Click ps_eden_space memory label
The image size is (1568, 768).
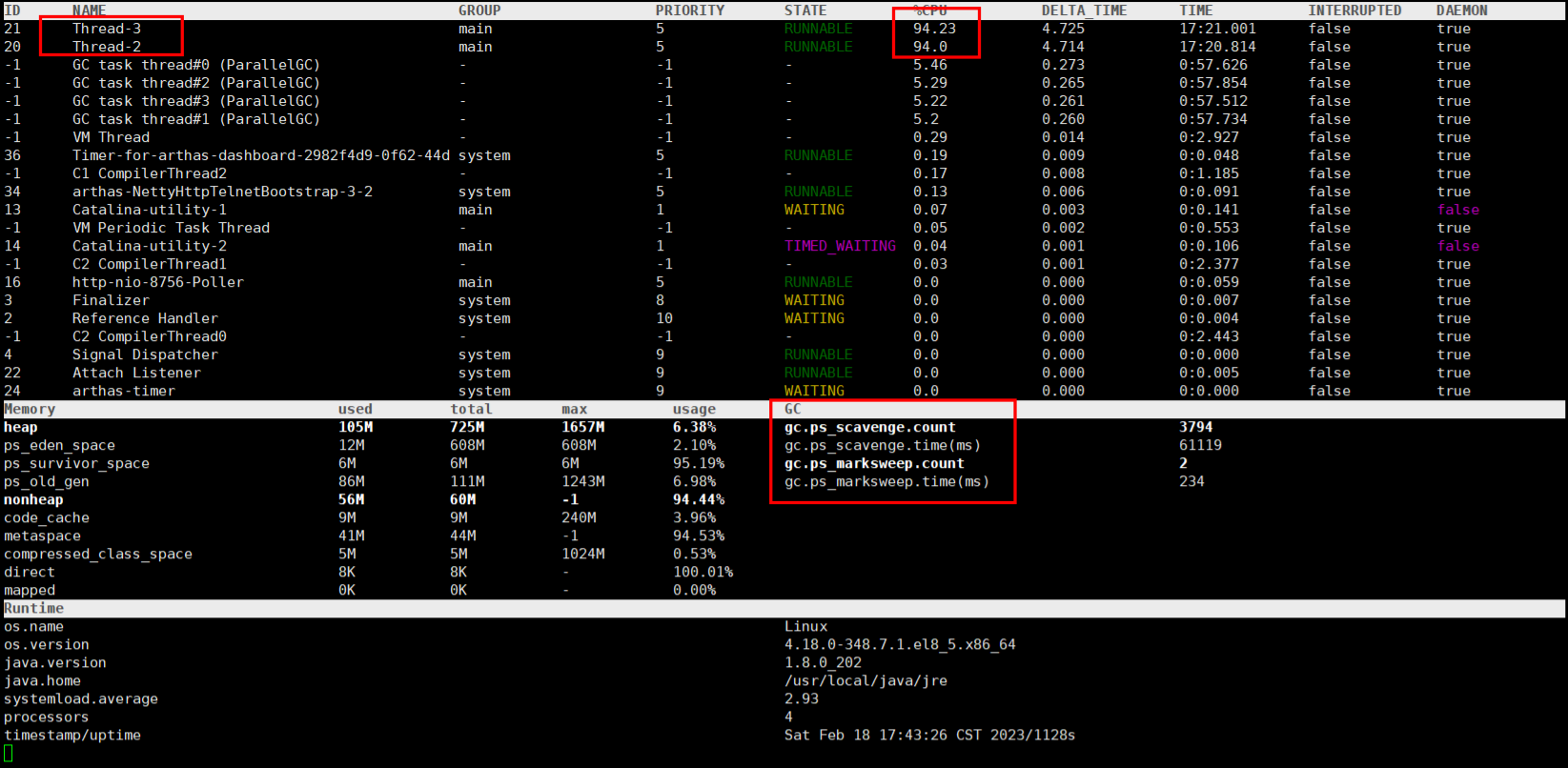click(x=59, y=445)
